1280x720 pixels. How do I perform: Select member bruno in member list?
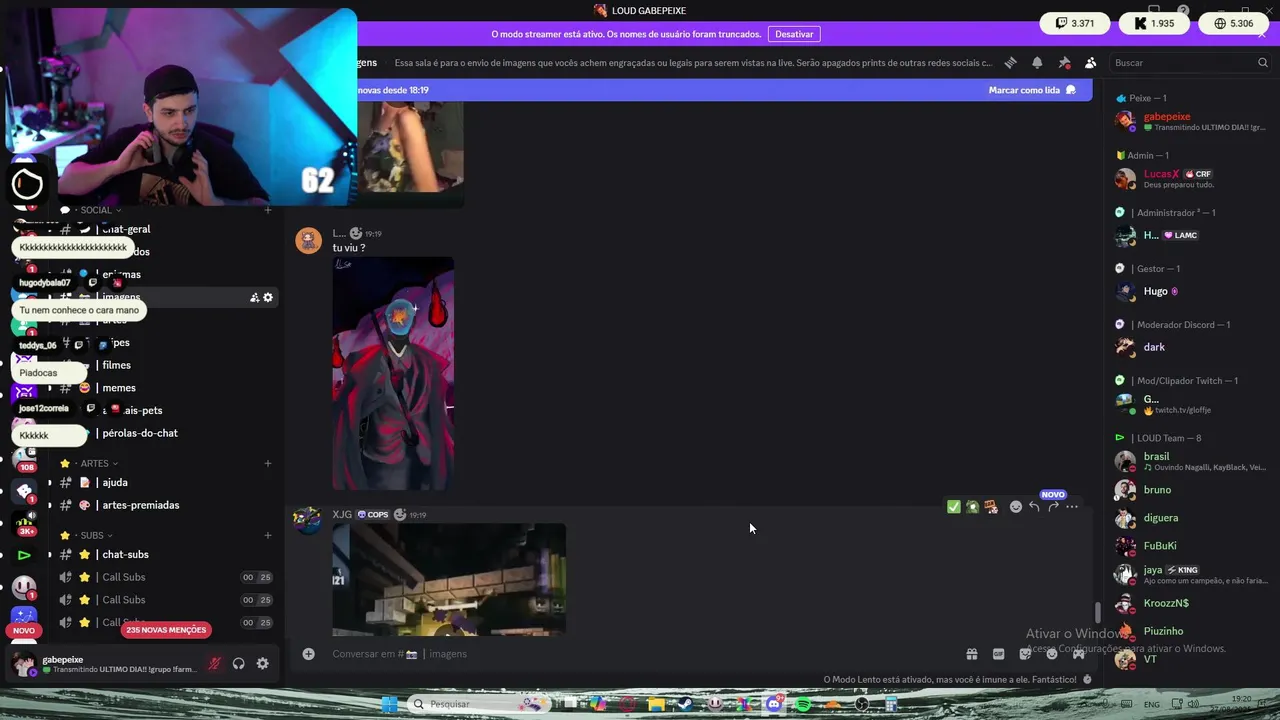1190,490
